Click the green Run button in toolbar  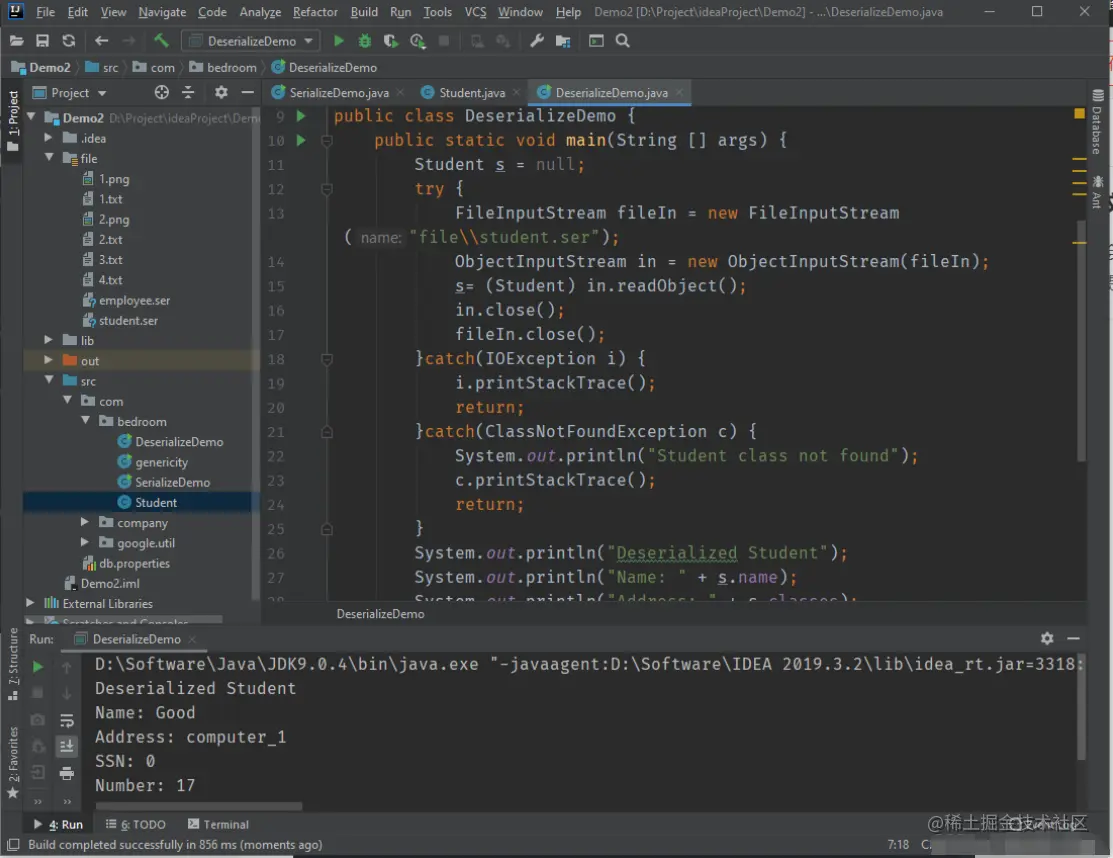point(339,41)
